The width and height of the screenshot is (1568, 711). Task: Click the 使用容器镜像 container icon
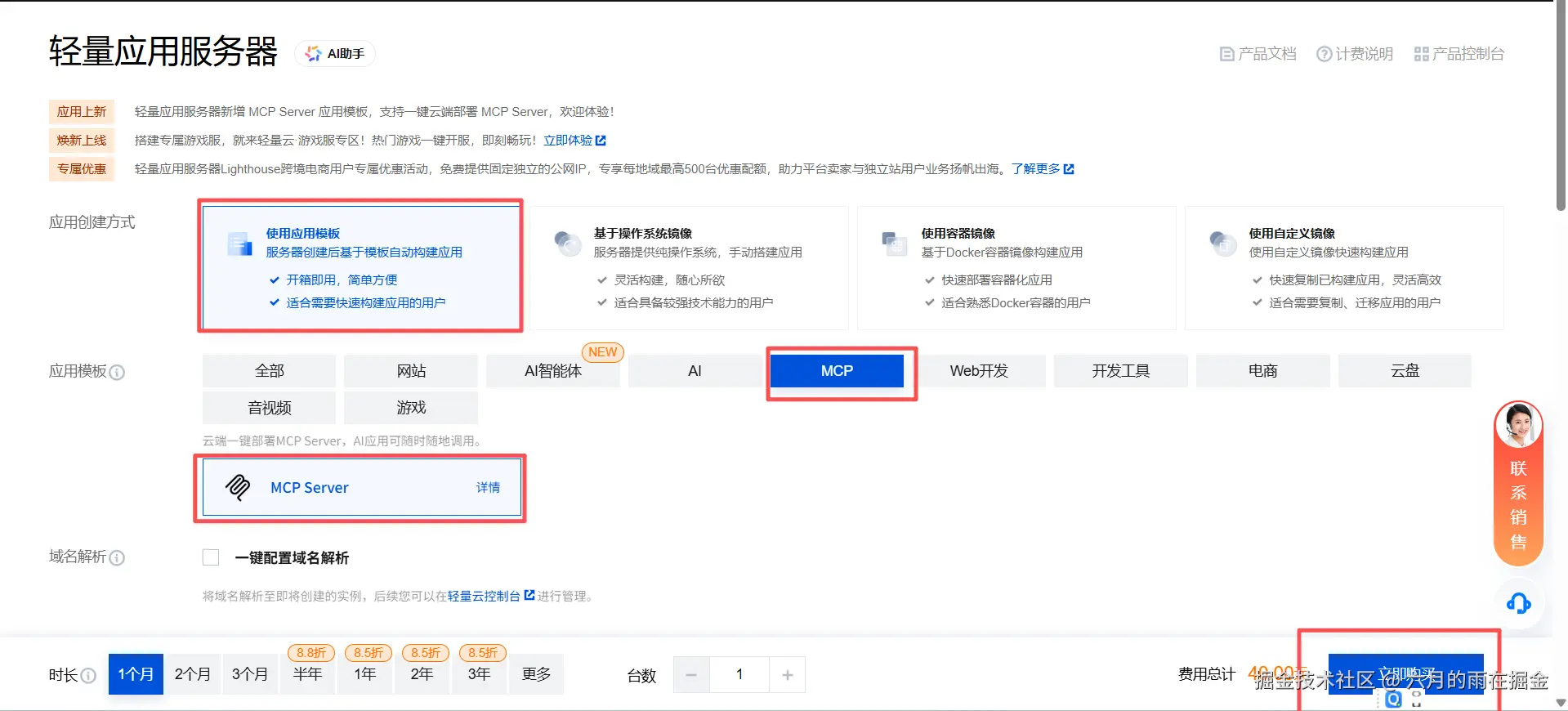pos(895,244)
